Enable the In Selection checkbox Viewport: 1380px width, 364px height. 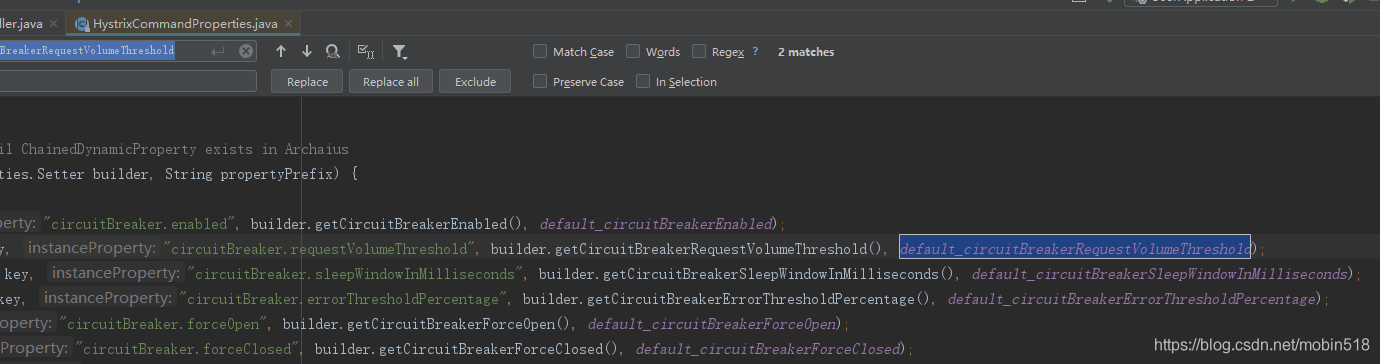pyautogui.click(x=643, y=81)
